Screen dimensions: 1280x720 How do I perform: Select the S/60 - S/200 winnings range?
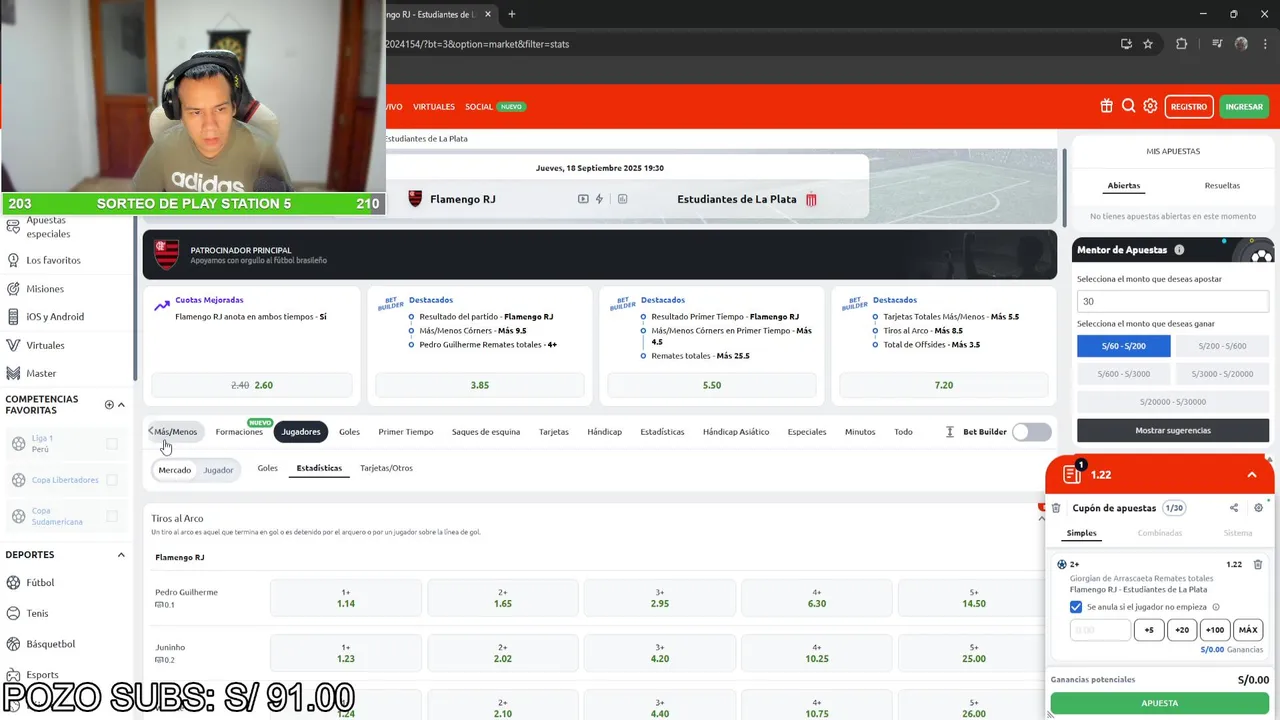[1123, 346]
